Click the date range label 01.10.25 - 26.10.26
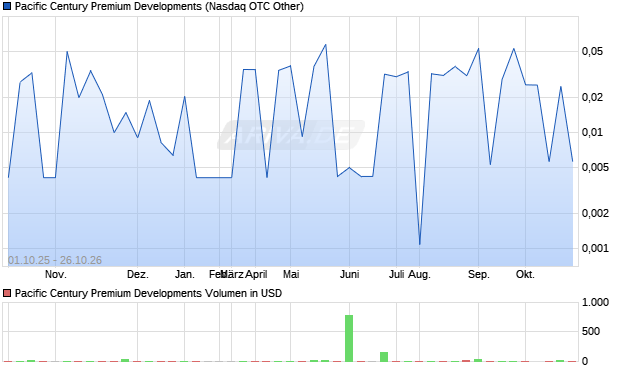The height and width of the screenshot is (371, 620). [x=55, y=260]
